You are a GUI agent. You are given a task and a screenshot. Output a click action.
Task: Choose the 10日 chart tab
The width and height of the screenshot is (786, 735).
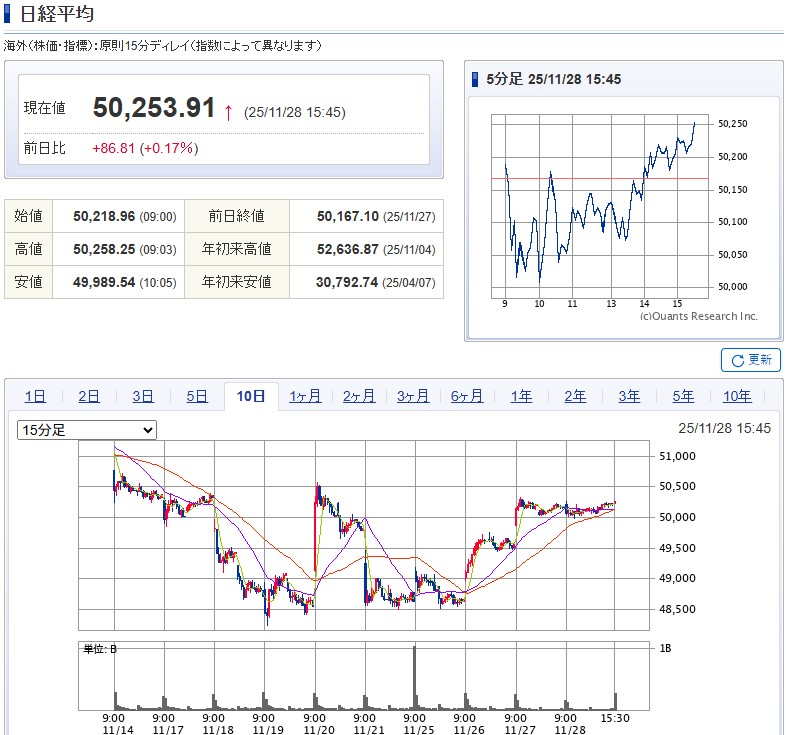click(x=251, y=396)
